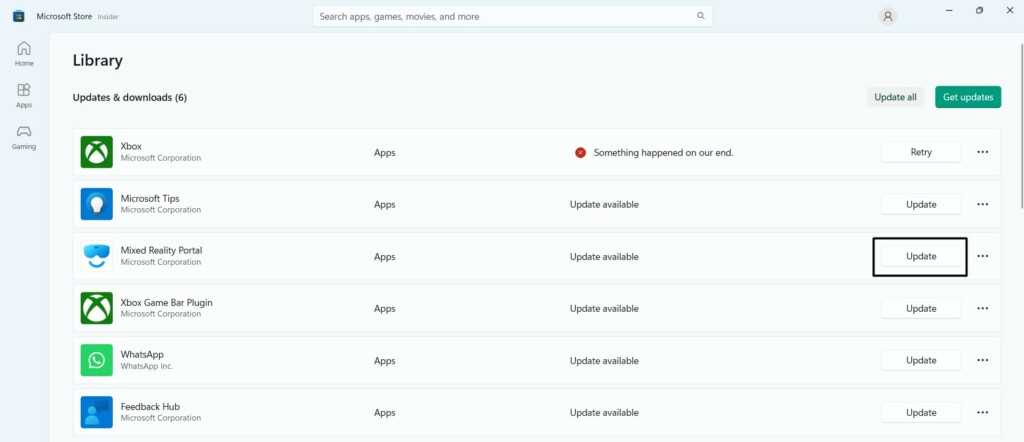Image resolution: width=1024 pixels, height=442 pixels.
Task: Open the user profile icon
Action: [x=887, y=16]
